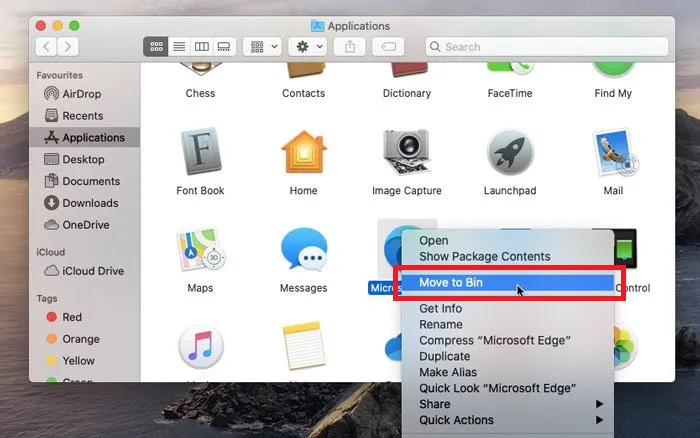Open the group-by arrangement dropdown

tap(262, 46)
